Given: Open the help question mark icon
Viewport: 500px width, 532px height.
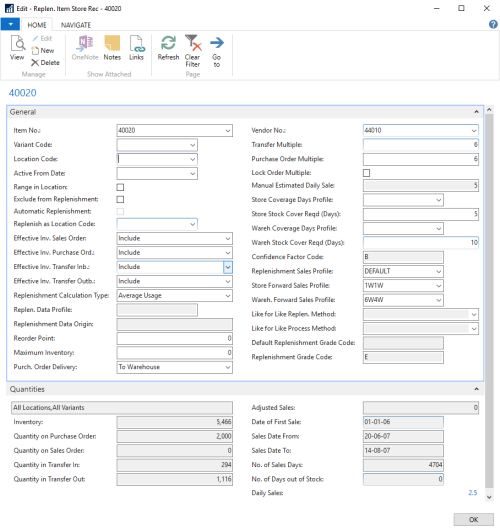Looking at the screenshot, I should pyautogui.click(x=493, y=24).
